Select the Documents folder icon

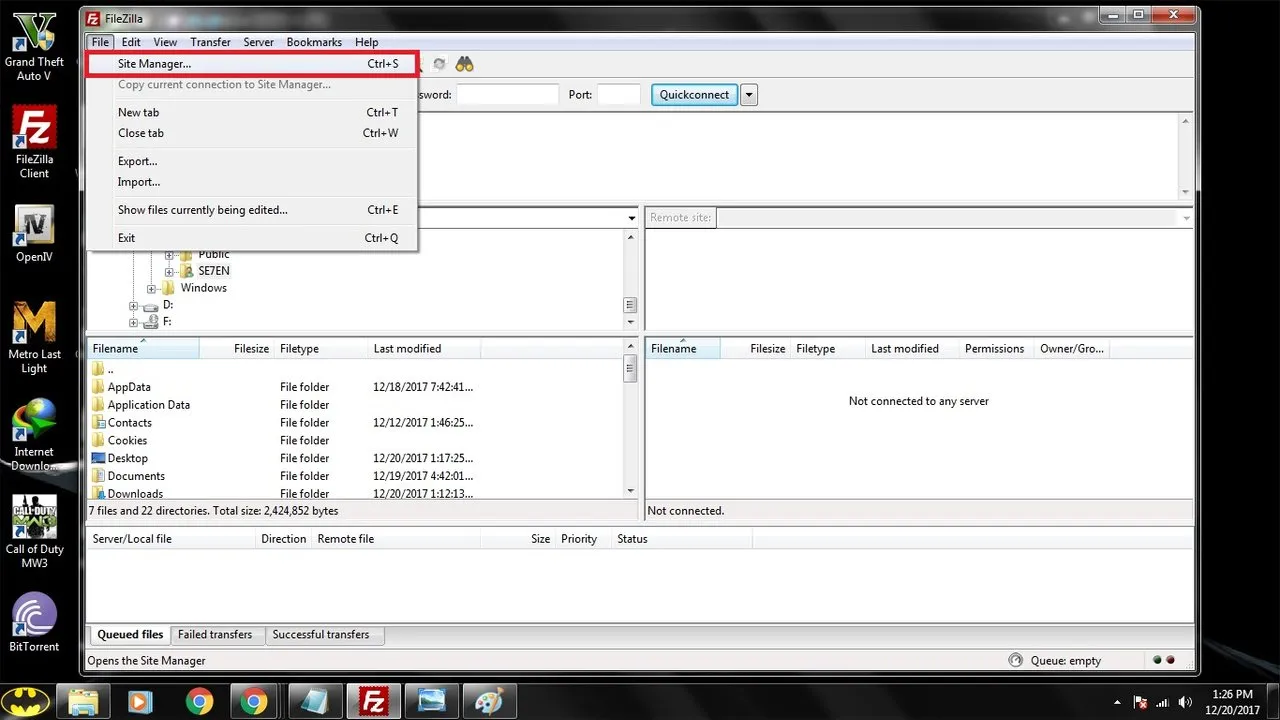click(98, 476)
